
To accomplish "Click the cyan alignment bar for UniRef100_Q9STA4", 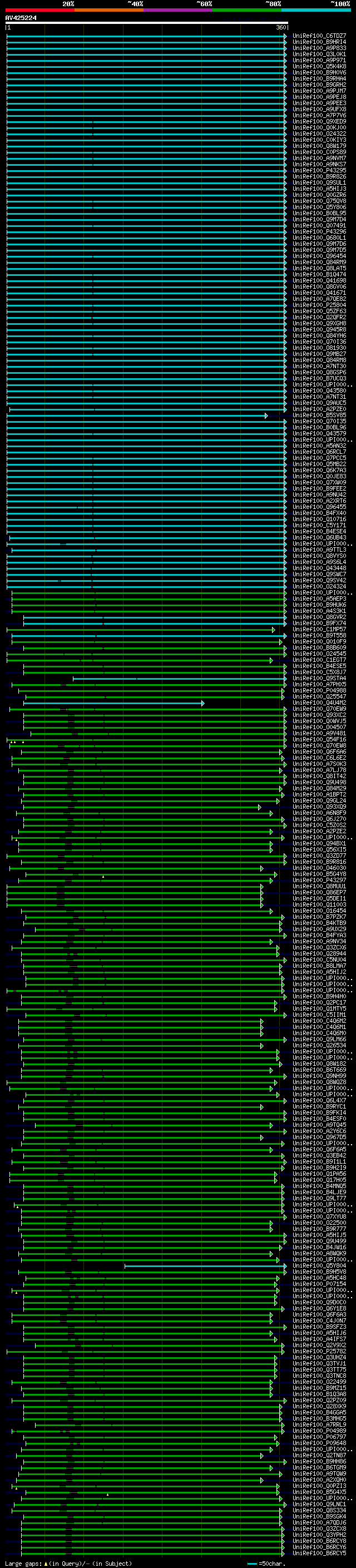I will coord(180,679).
